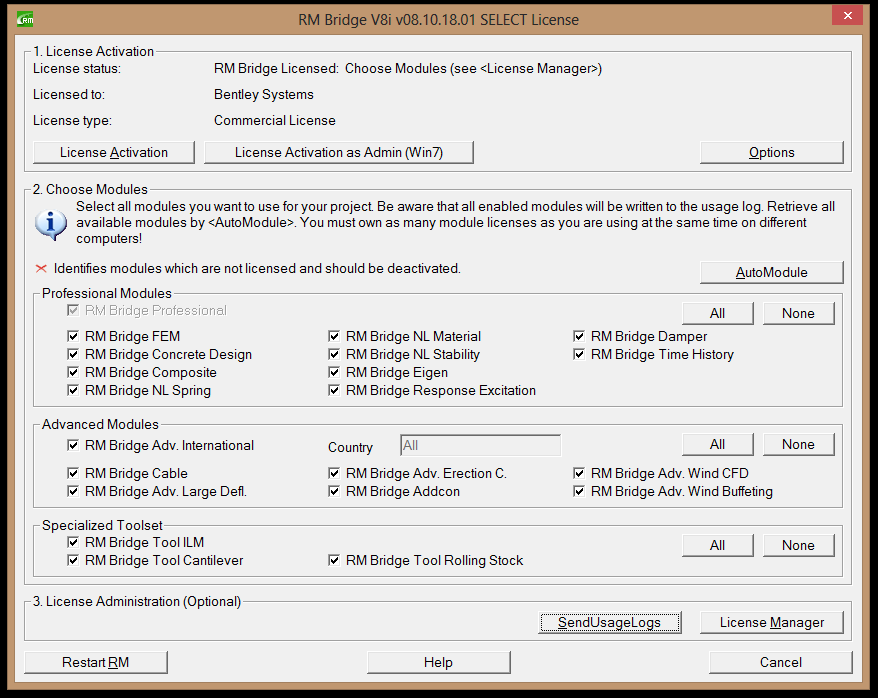878x698 pixels.
Task: Toggle RM Bridge Concrete Design checkbox
Action: [x=73, y=354]
